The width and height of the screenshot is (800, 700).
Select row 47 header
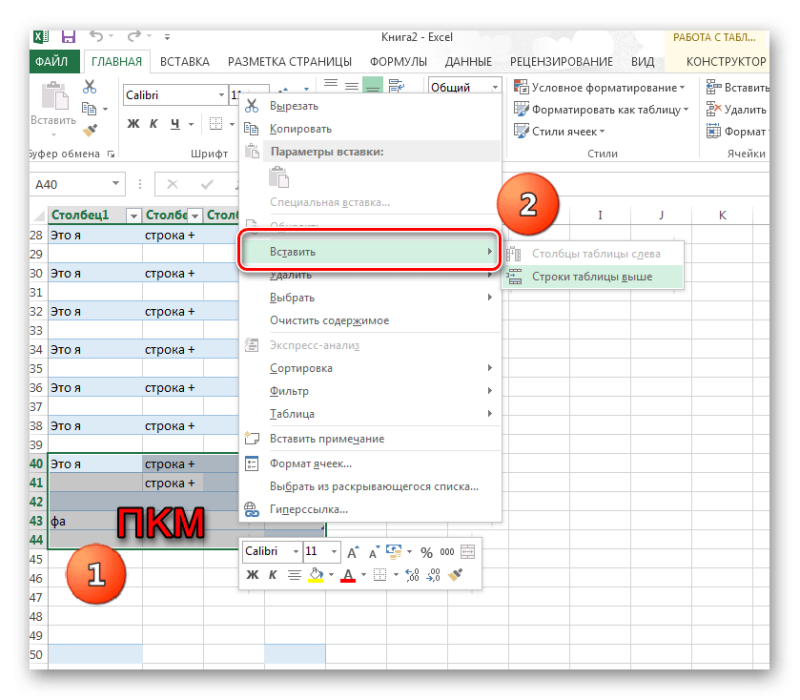[37, 597]
